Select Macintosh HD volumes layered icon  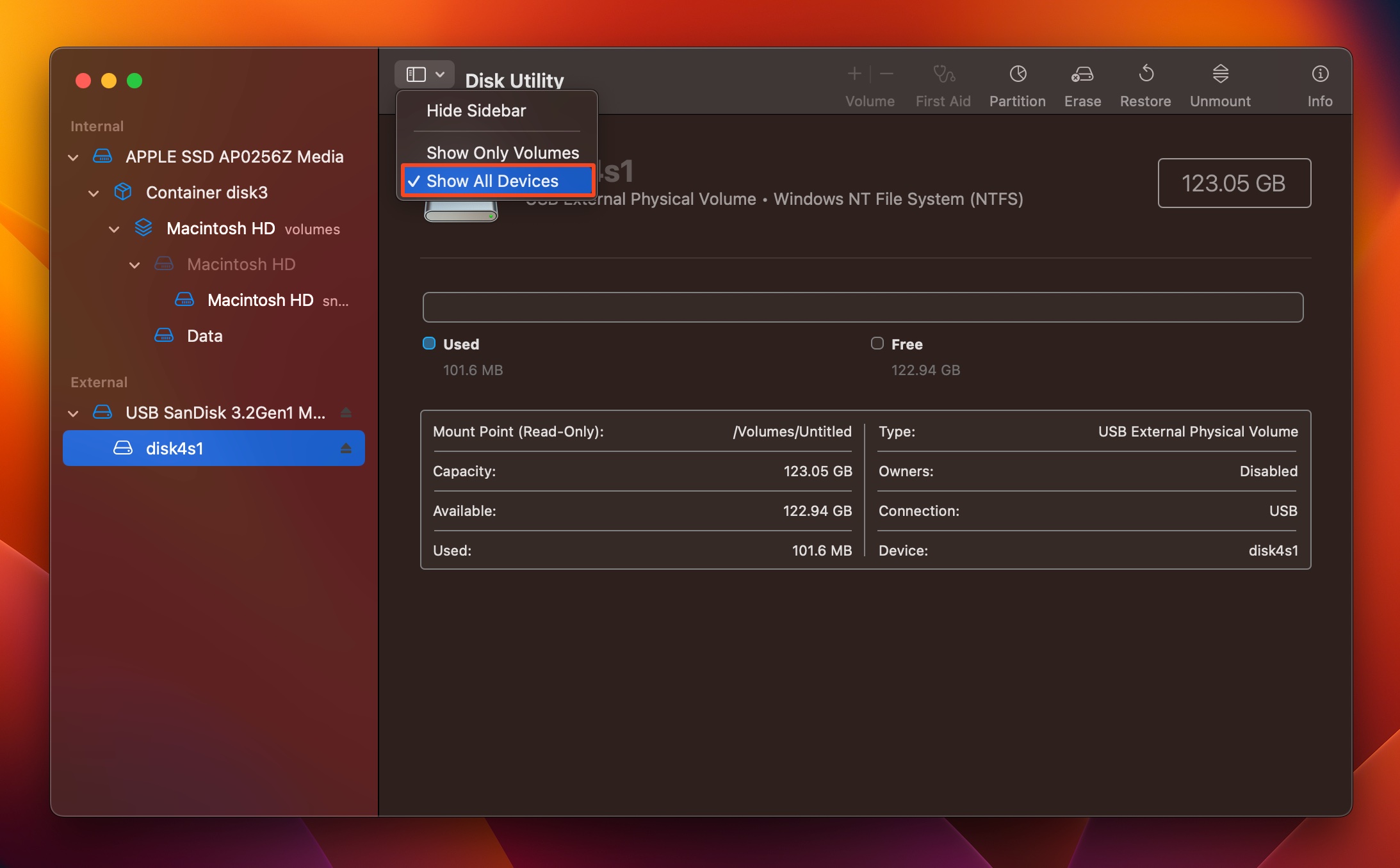(x=143, y=228)
